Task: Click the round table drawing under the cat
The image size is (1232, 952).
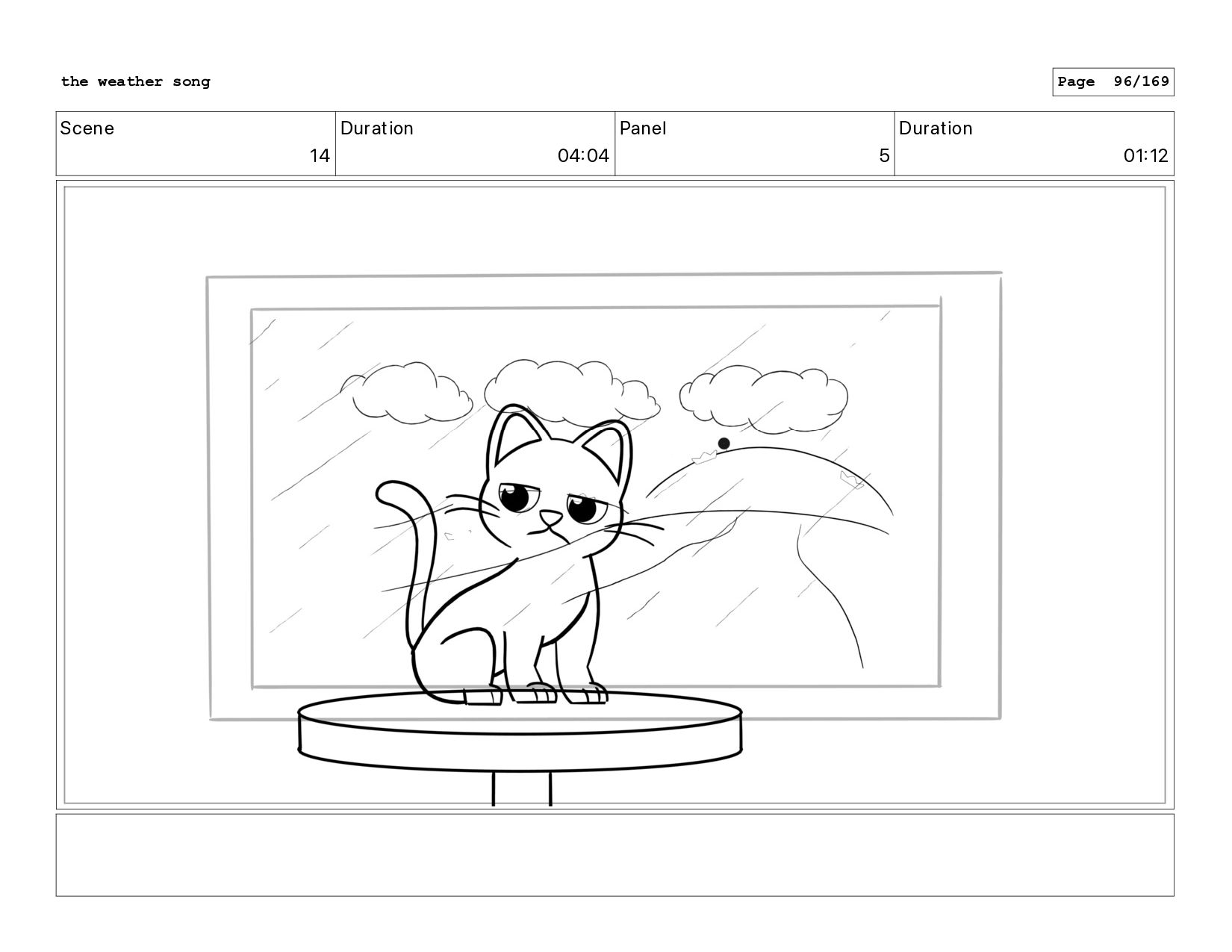Action: [520, 747]
